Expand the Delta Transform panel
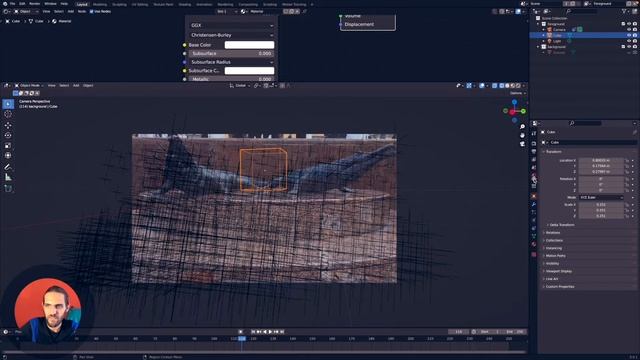The image size is (640, 360). tap(562, 225)
